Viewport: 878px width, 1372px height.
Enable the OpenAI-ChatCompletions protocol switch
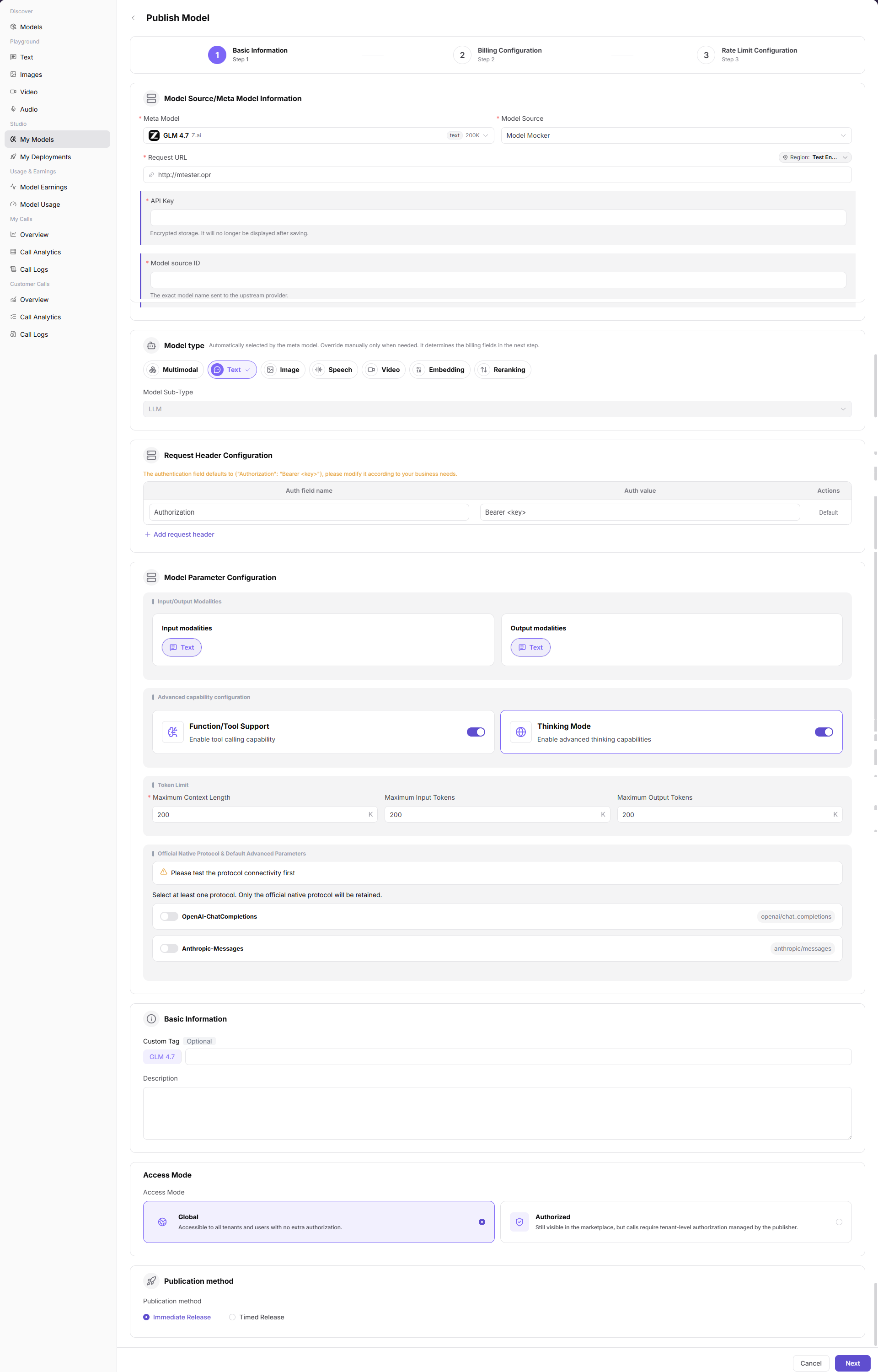[169, 916]
